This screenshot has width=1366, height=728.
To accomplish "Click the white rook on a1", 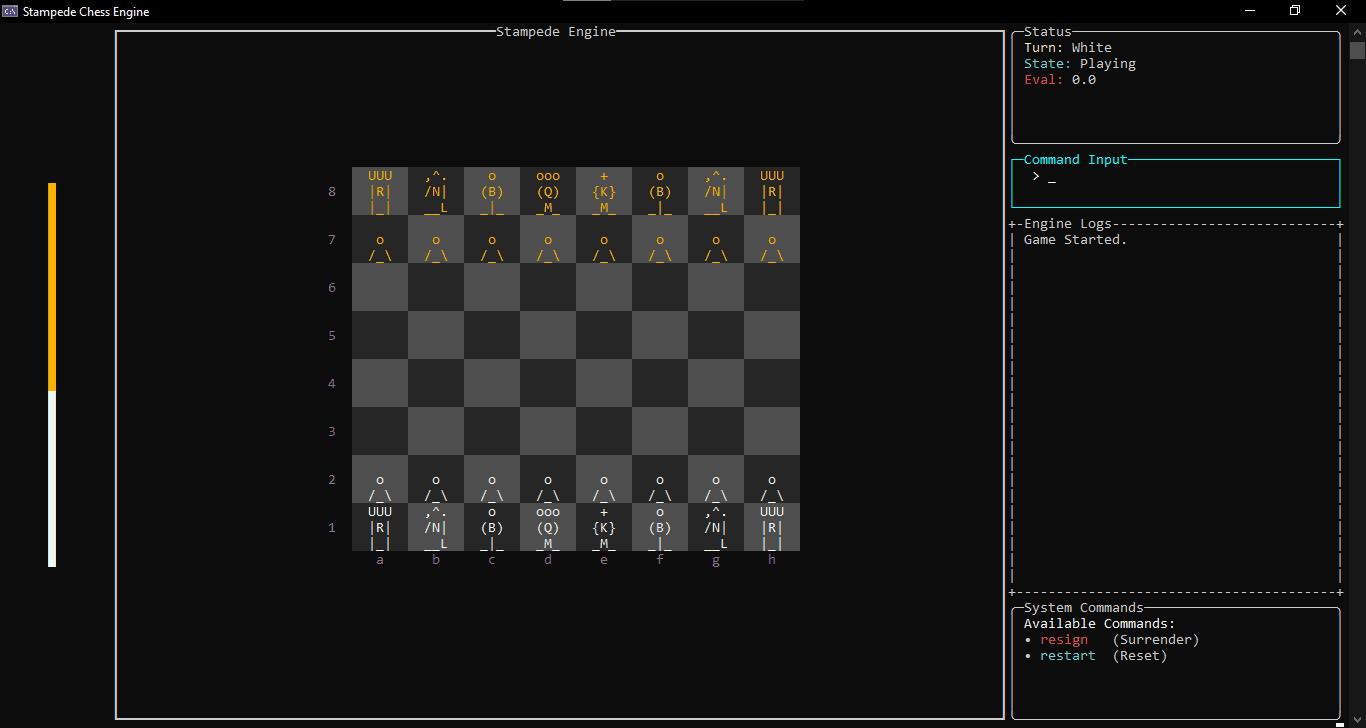I will [379, 527].
